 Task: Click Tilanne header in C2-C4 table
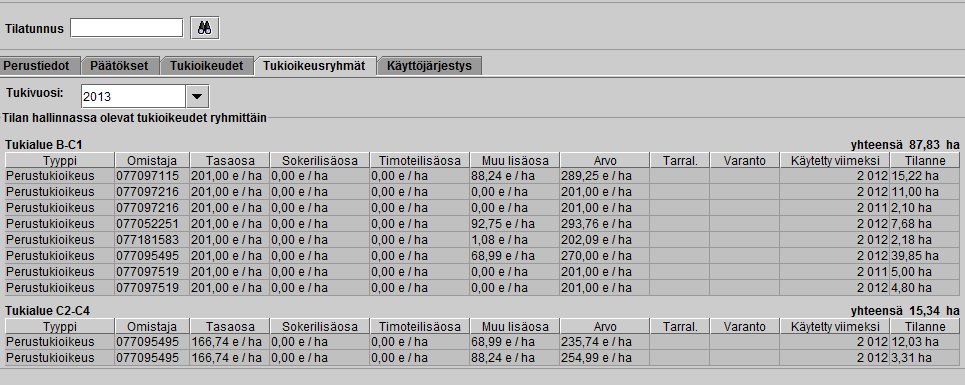tap(925, 327)
